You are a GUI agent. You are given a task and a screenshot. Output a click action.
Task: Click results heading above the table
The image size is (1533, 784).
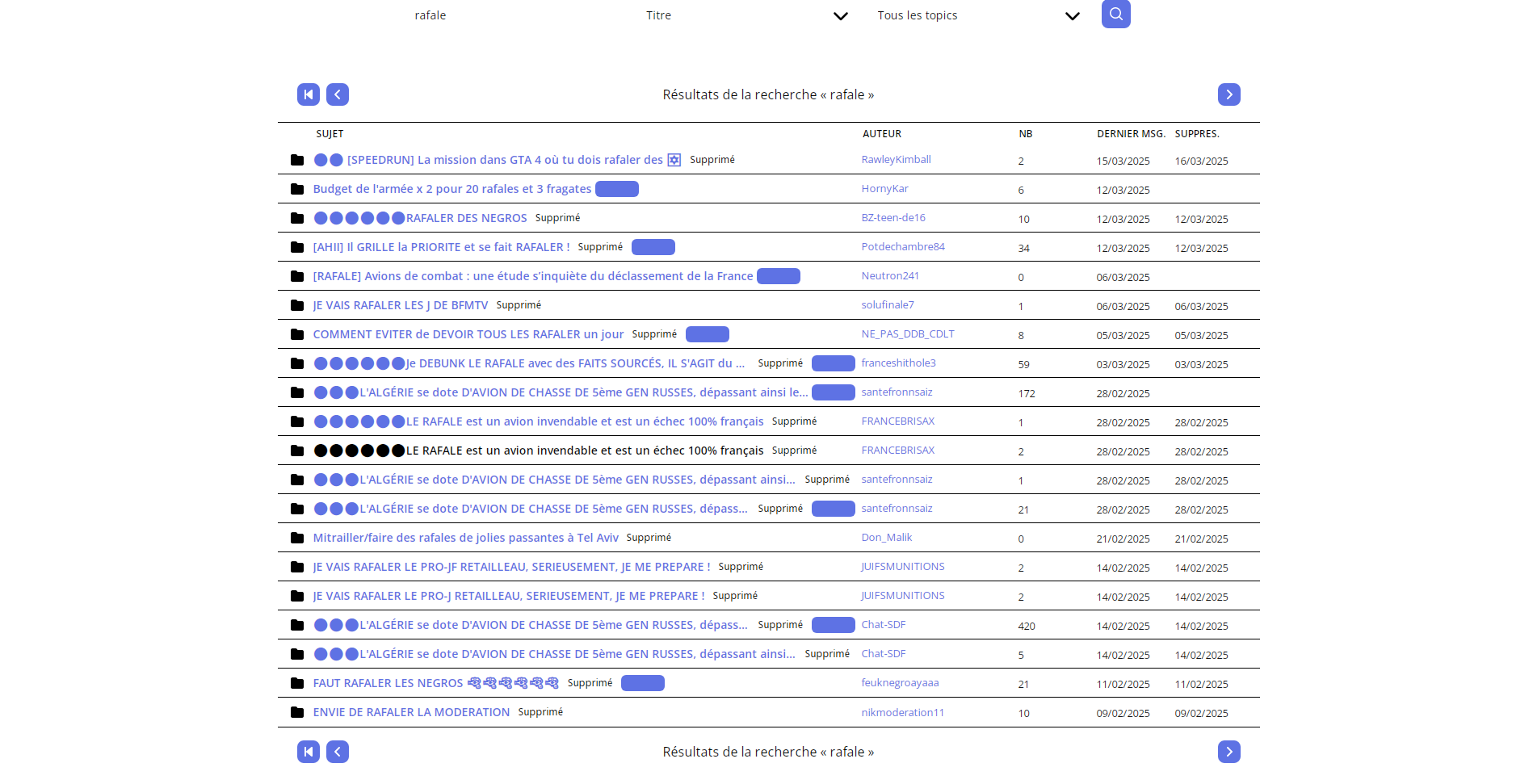pos(768,94)
